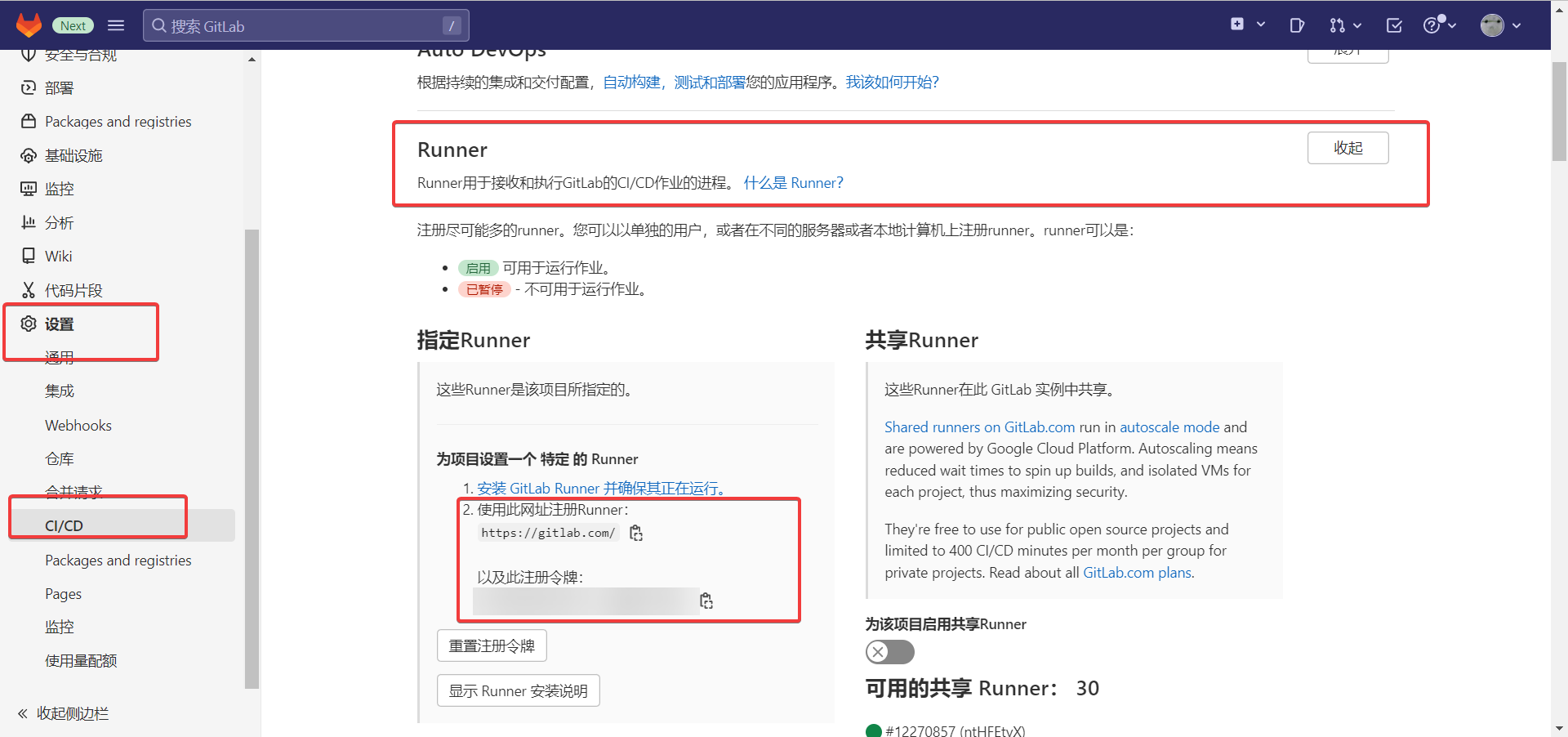Expand the create new plus dropdown
The image size is (1568, 737).
[x=1247, y=25]
